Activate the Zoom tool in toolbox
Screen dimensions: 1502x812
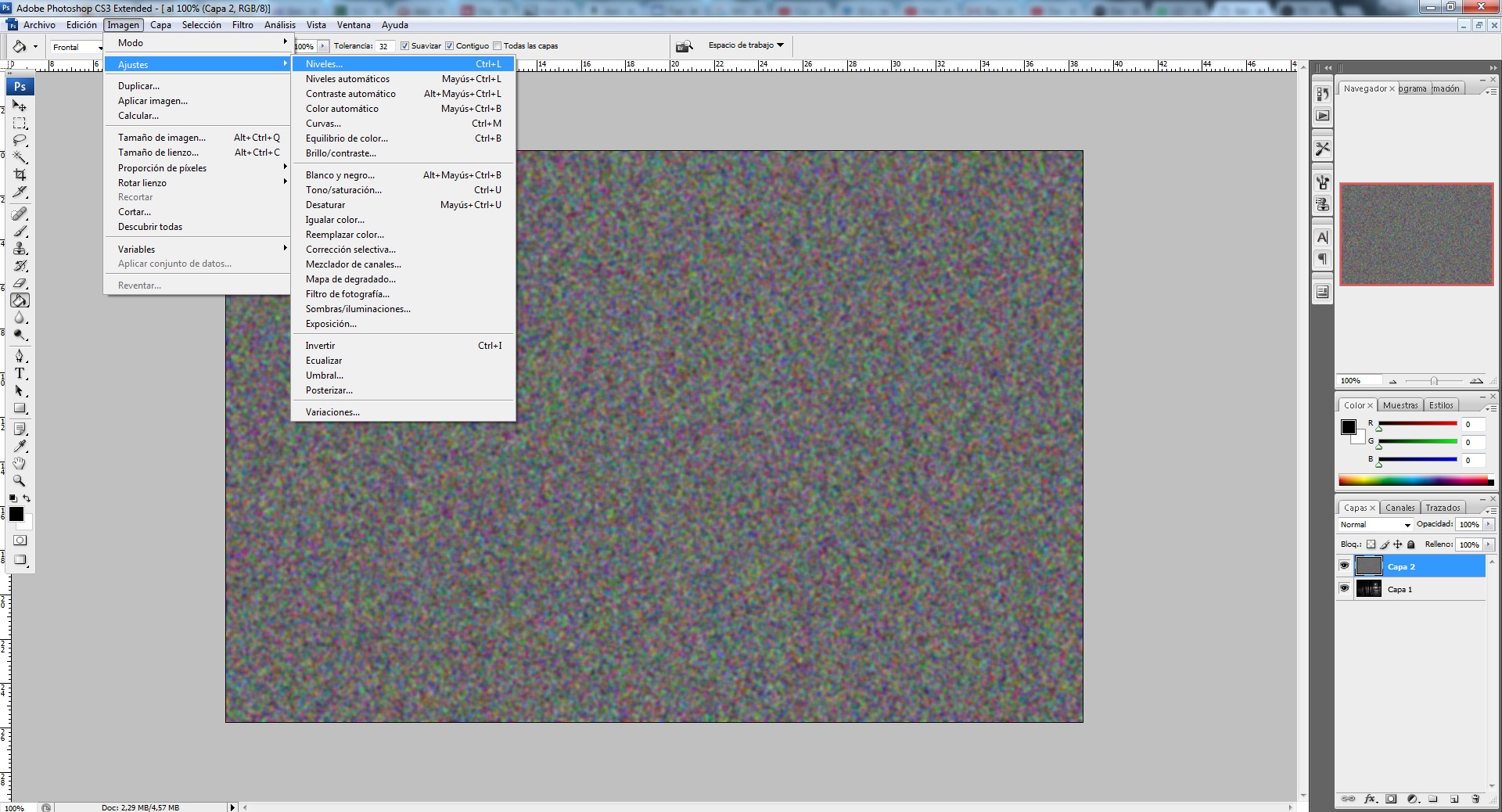[20, 481]
